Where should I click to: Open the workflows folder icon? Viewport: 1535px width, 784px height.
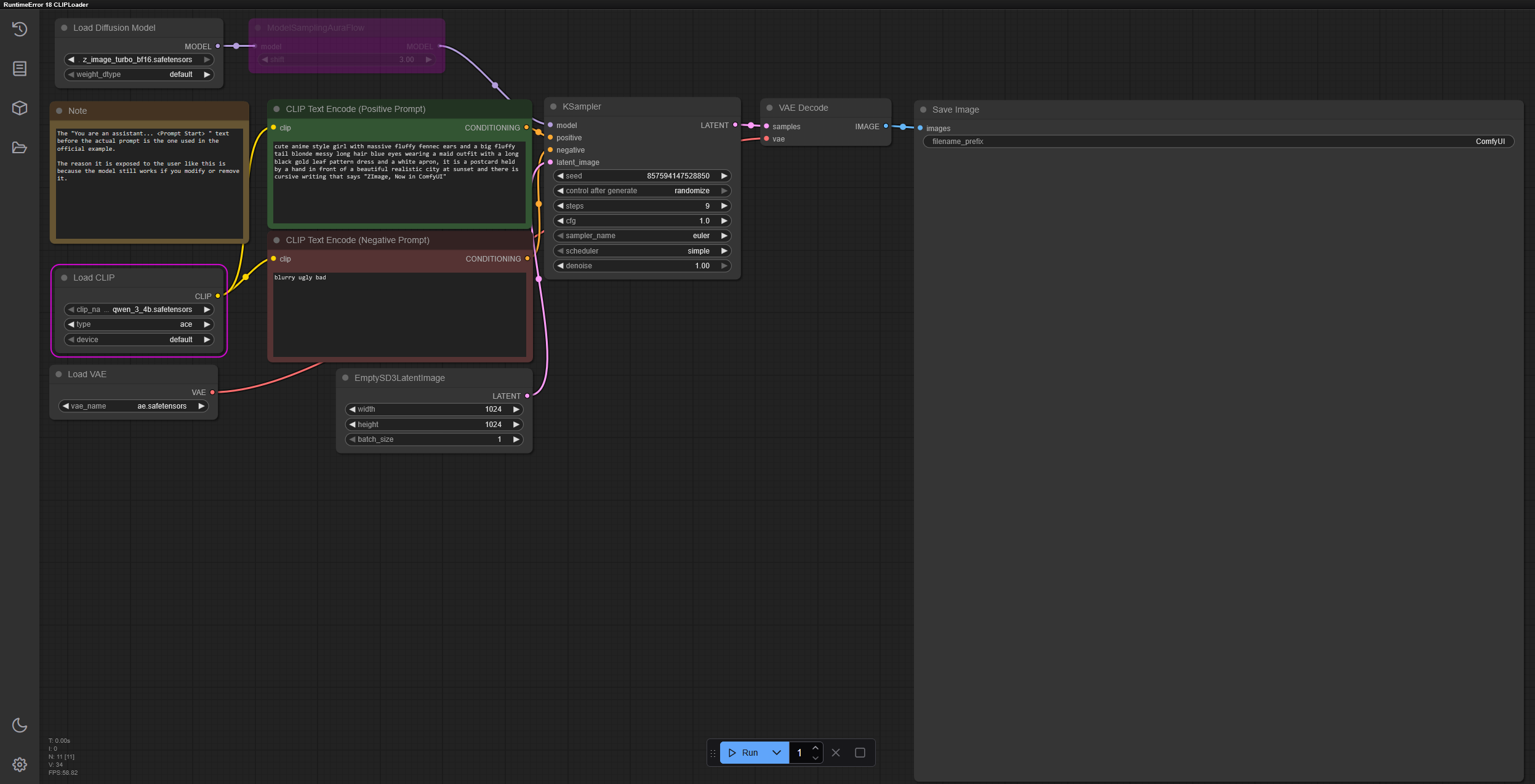click(20, 148)
